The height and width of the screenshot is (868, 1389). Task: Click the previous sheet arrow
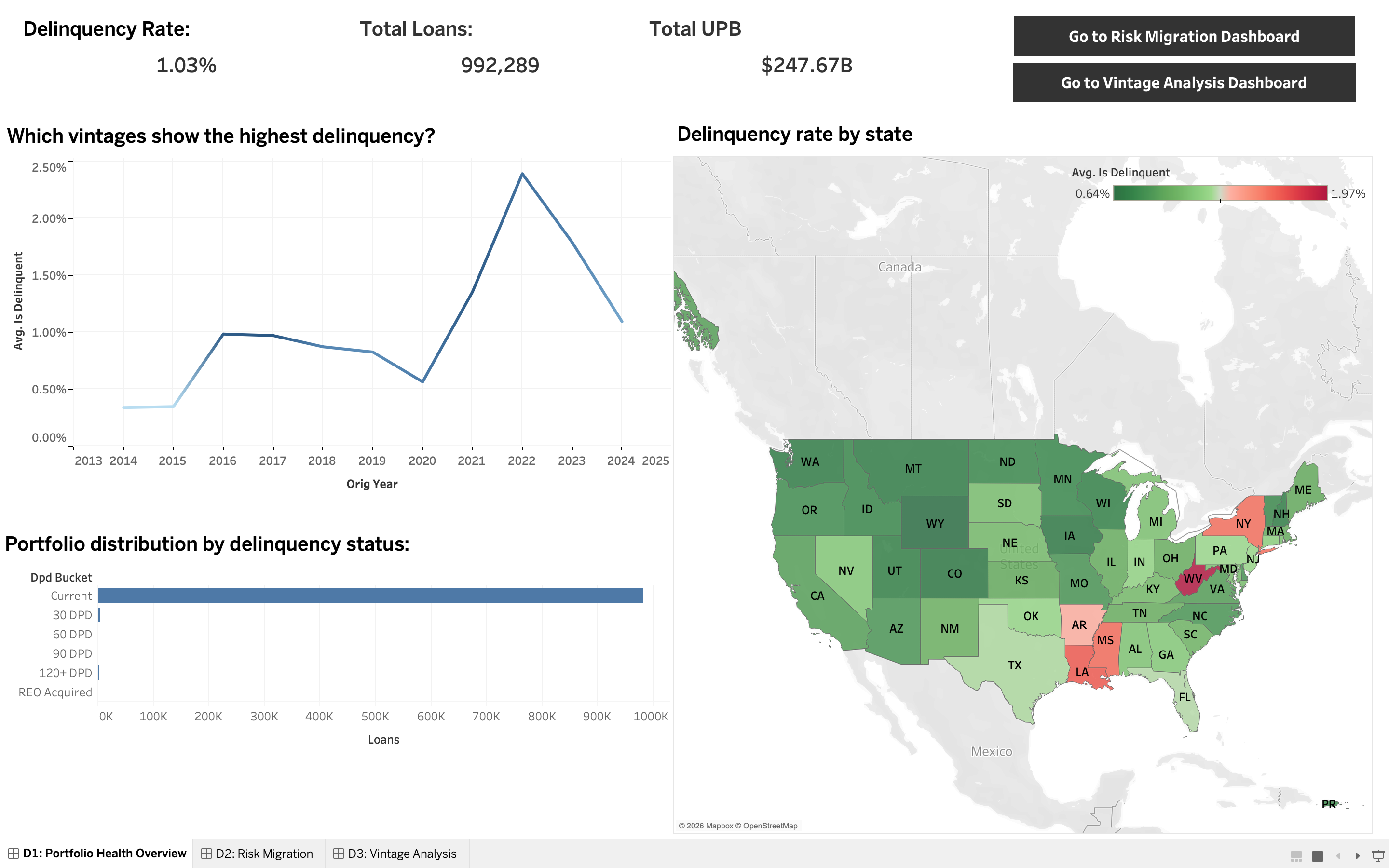[x=1338, y=857]
